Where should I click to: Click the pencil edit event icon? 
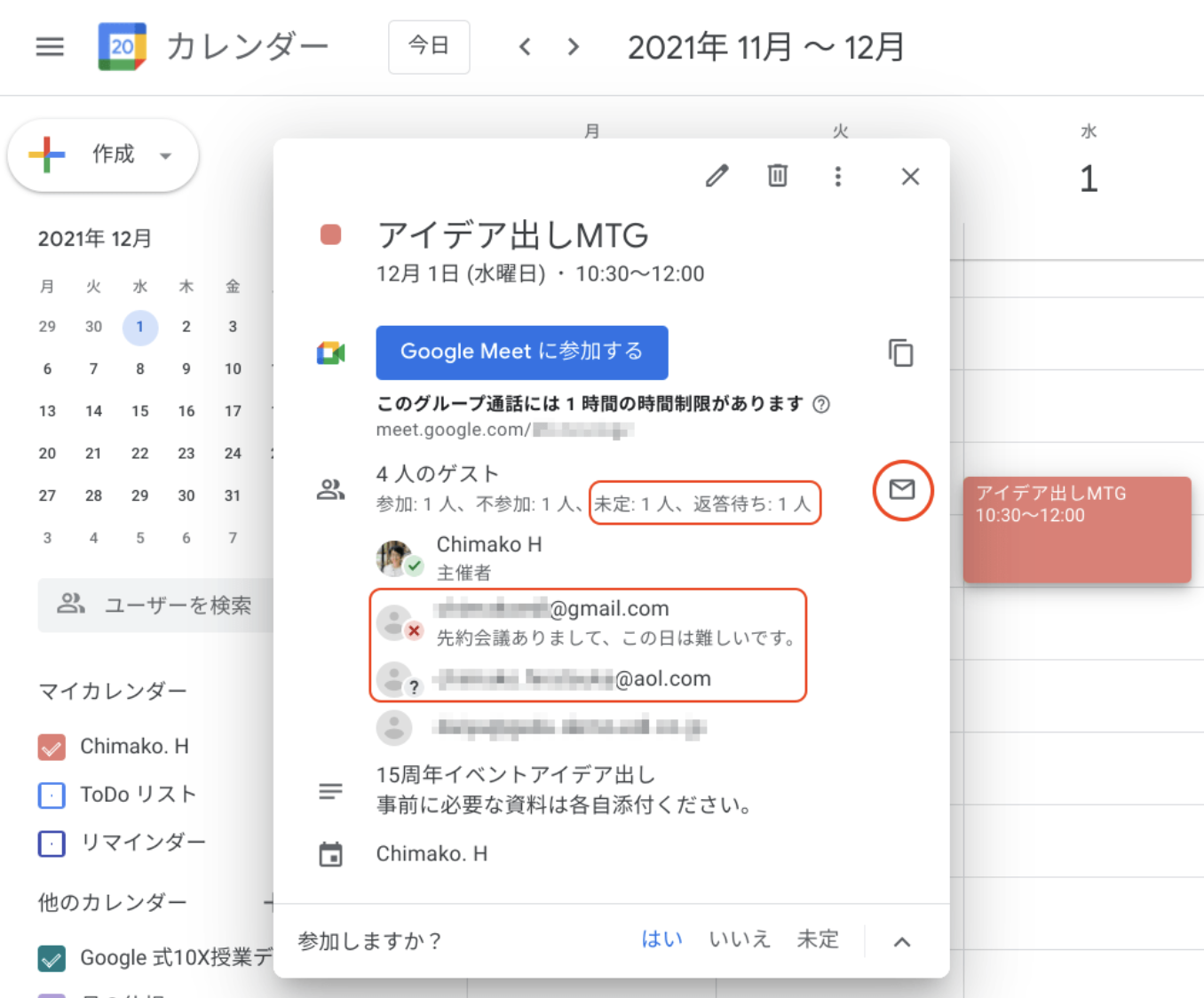pos(717,176)
